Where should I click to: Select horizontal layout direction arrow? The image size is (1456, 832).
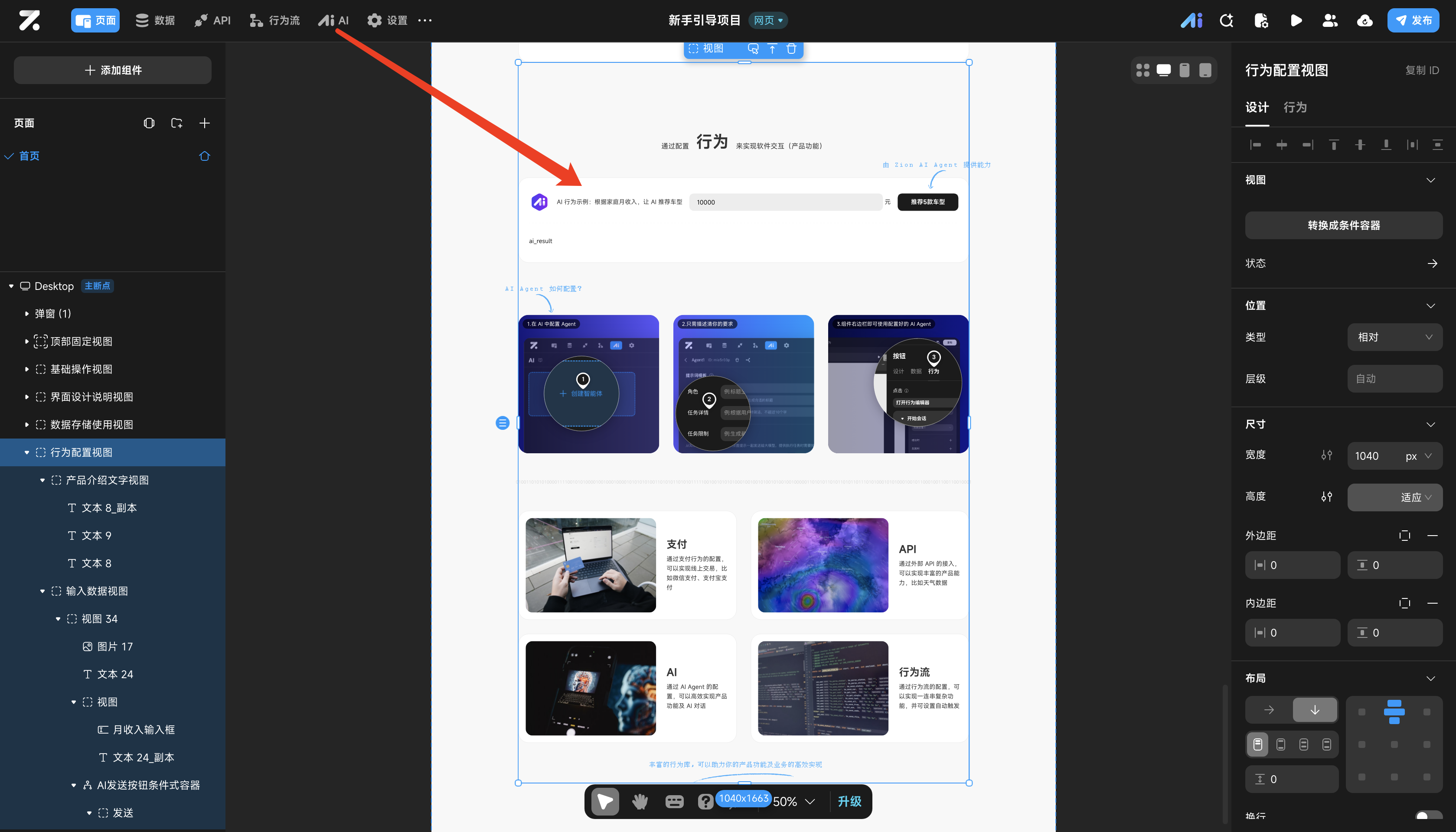(1269, 710)
